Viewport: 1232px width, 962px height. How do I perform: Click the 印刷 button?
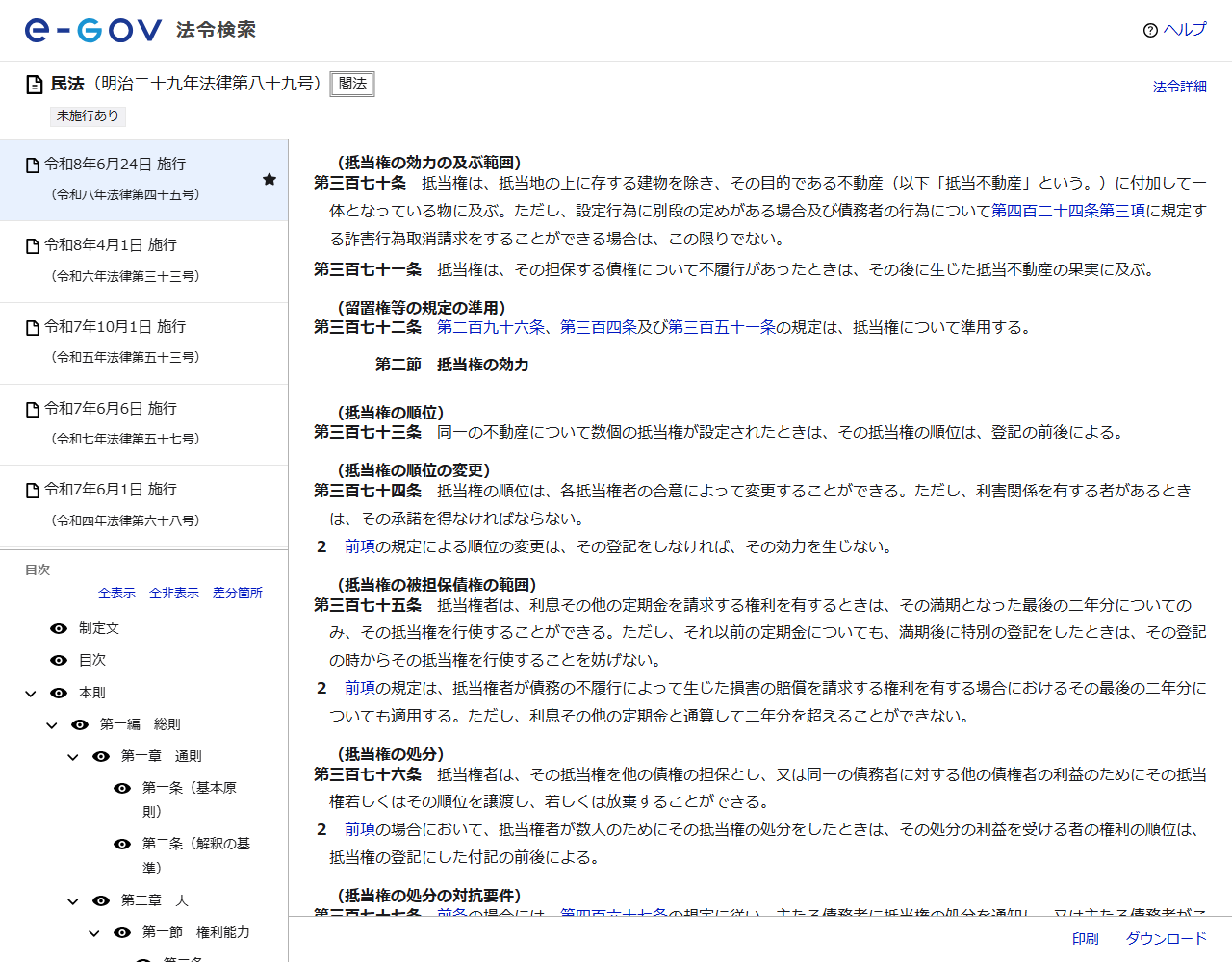(x=1086, y=938)
